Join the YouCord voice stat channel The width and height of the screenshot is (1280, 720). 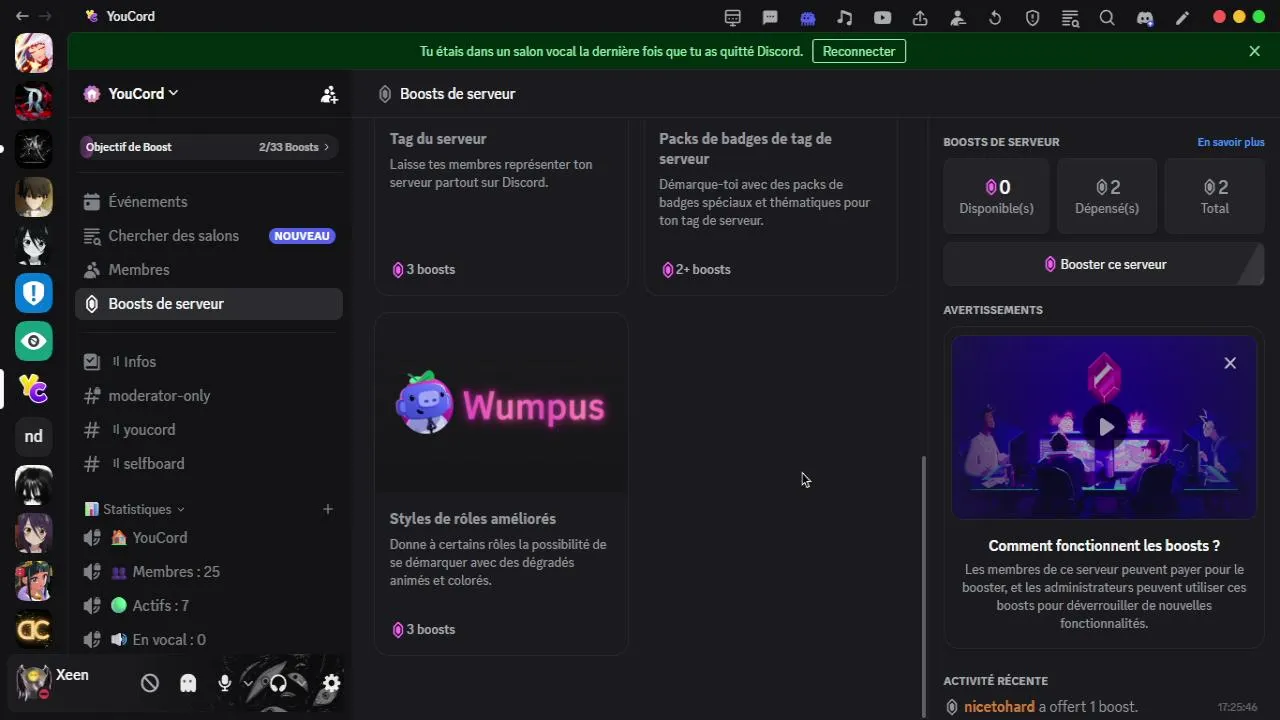(209, 538)
